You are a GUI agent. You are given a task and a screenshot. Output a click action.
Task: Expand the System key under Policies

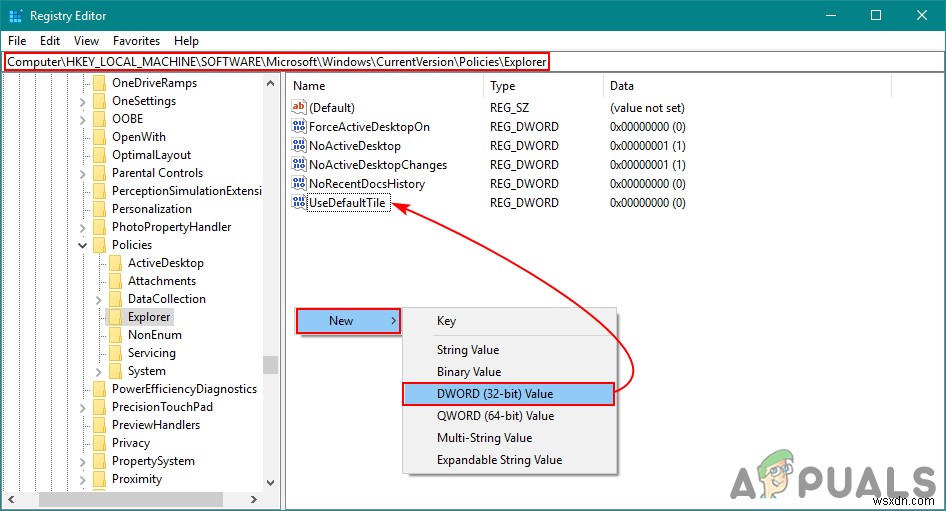pos(98,372)
